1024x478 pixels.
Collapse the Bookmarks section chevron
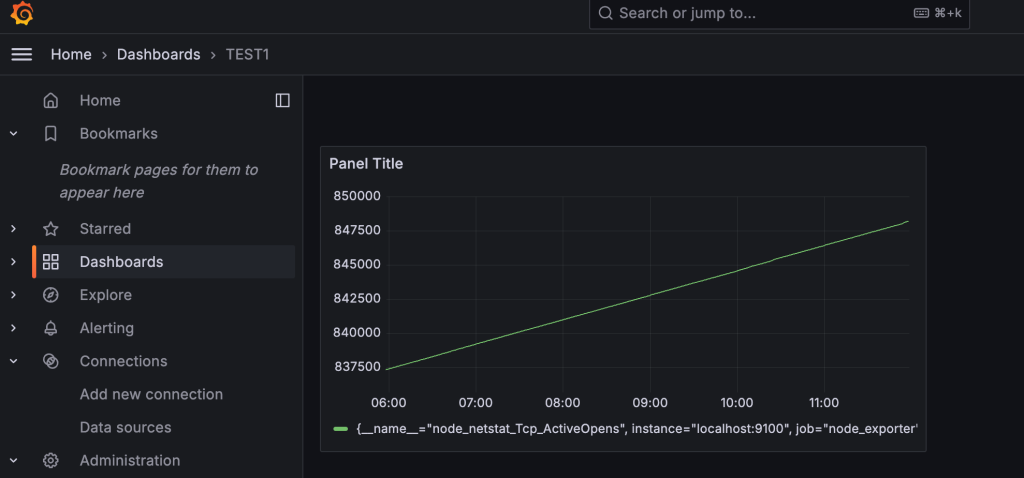pos(13,134)
